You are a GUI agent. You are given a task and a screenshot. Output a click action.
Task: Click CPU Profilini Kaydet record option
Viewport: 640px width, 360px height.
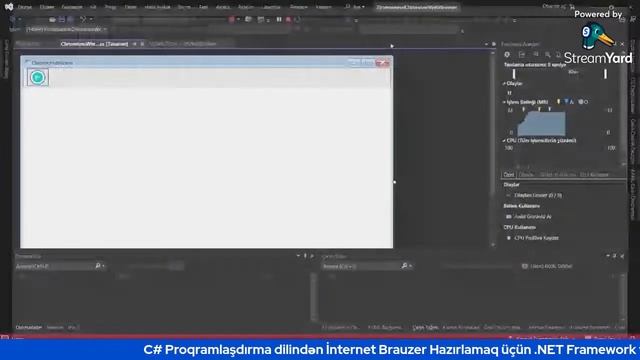click(536, 238)
